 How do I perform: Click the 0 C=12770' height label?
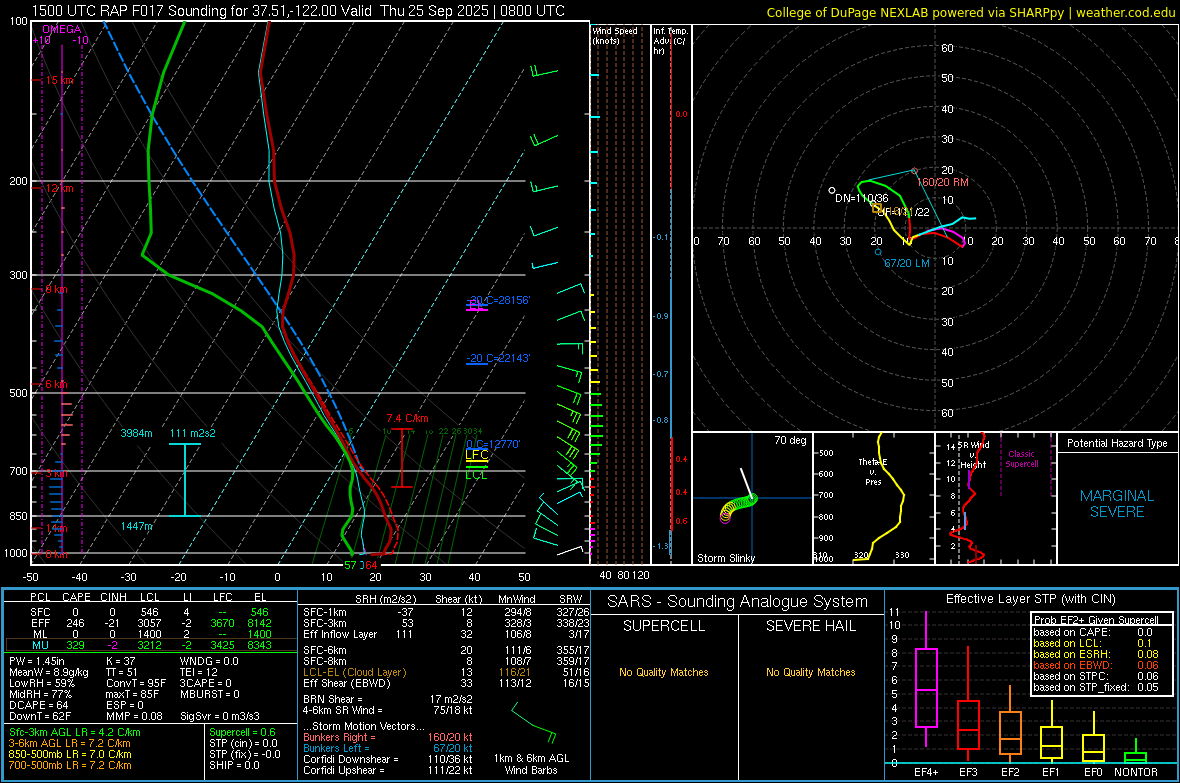pos(493,444)
